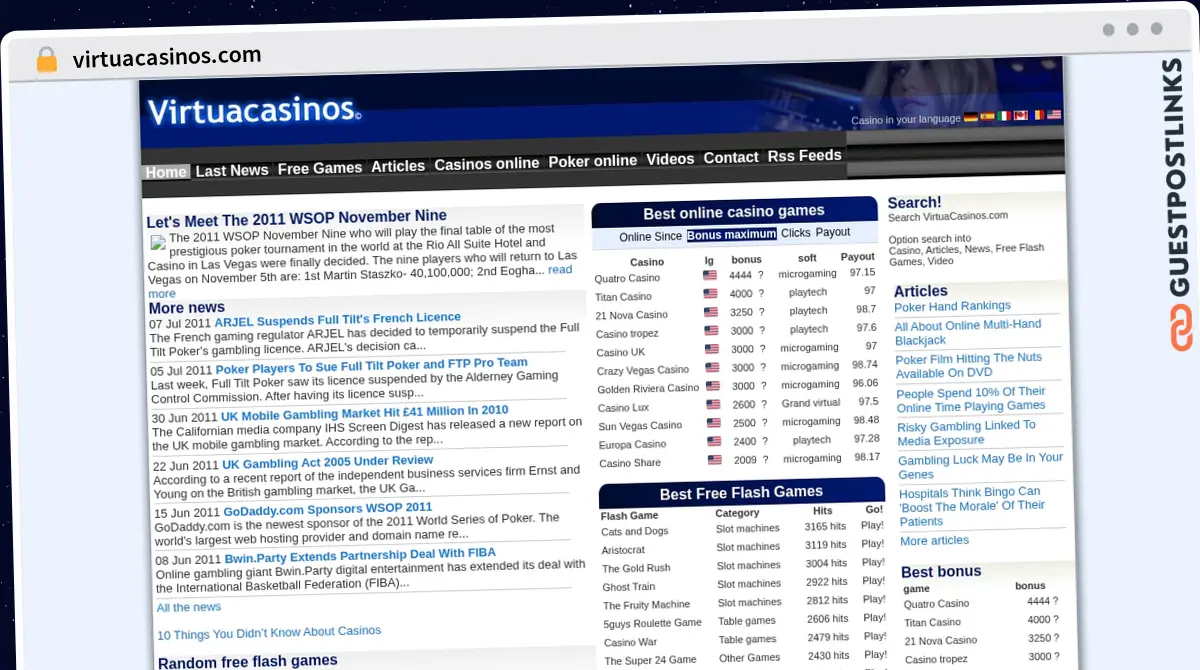Viewport: 1200px width, 670px height.
Task: Sort casinos by Clicks
Action: pyautogui.click(x=796, y=233)
